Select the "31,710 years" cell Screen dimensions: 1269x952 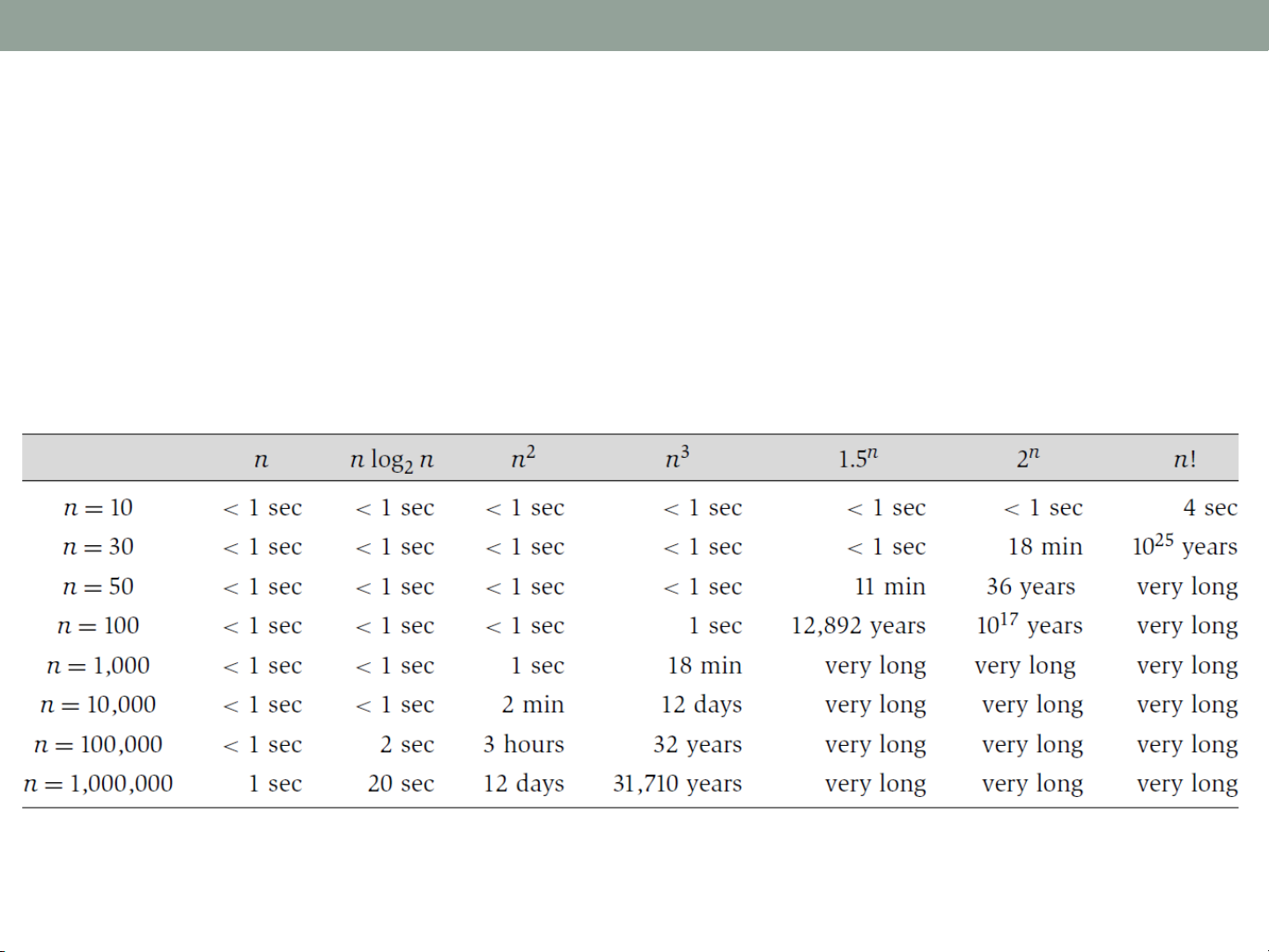tap(677, 784)
